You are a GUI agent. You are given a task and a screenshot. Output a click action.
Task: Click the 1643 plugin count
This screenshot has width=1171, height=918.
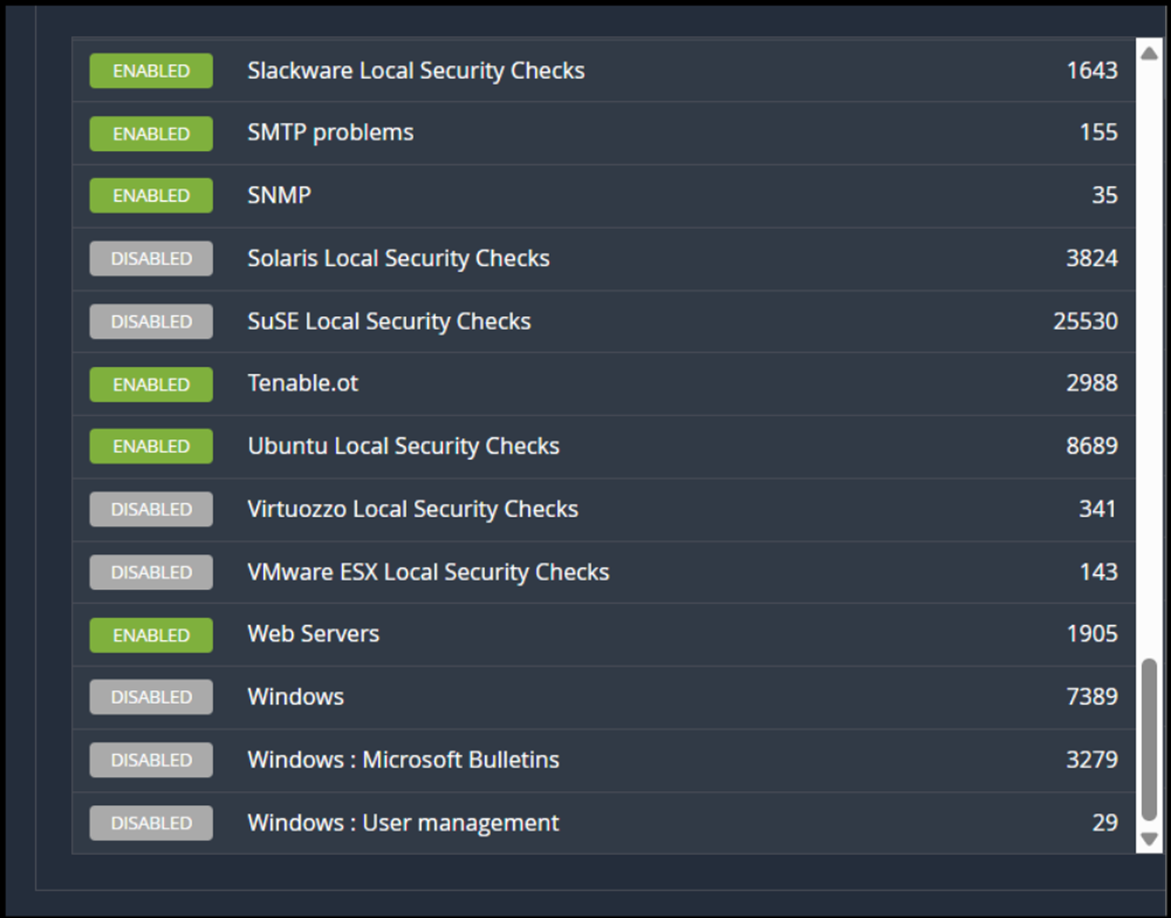coord(1092,70)
